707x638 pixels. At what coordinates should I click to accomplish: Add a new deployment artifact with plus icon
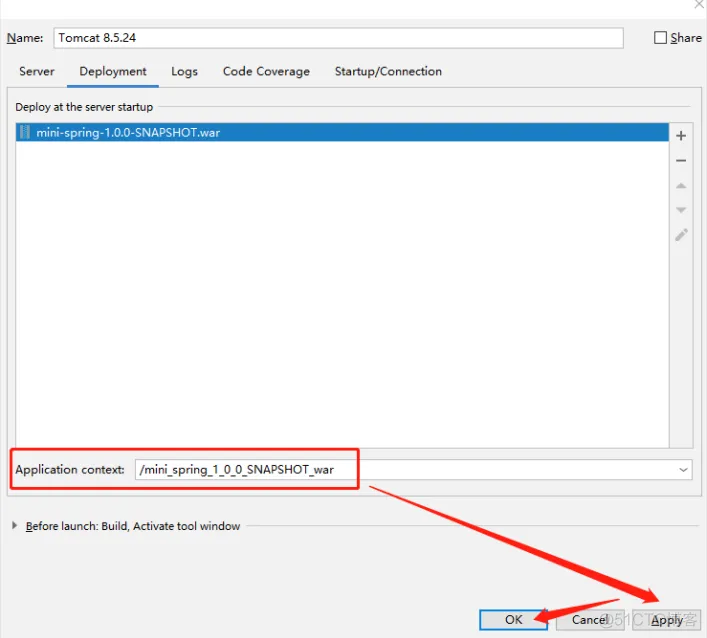(x=681, y=136)
